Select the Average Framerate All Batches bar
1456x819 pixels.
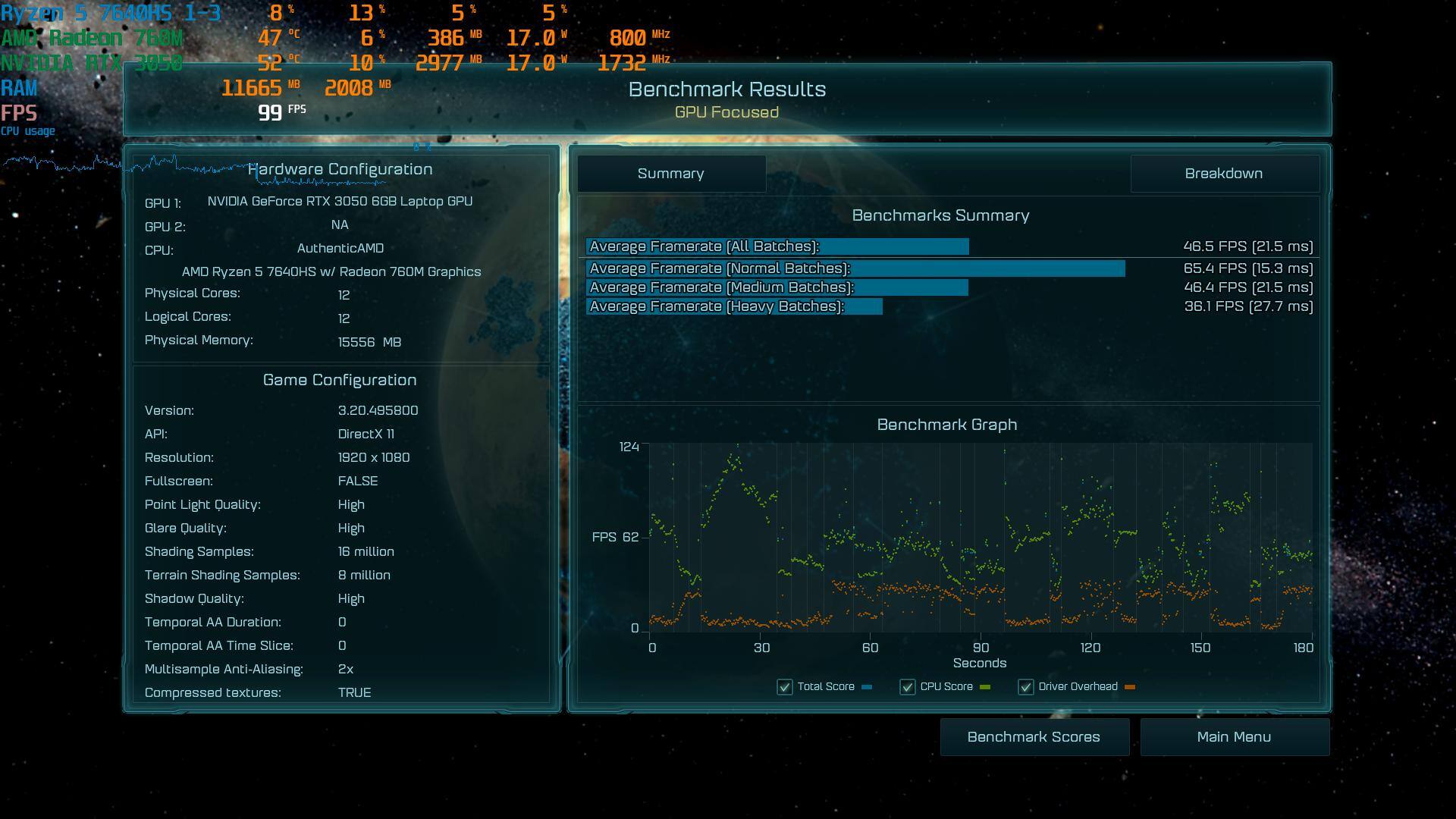tap(777, 246)
